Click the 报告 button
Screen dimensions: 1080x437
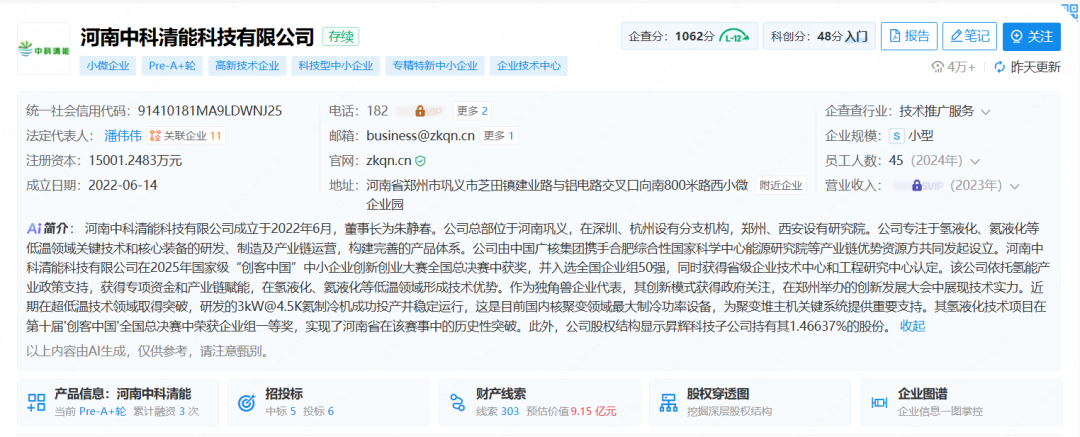[x=906, y=37]
